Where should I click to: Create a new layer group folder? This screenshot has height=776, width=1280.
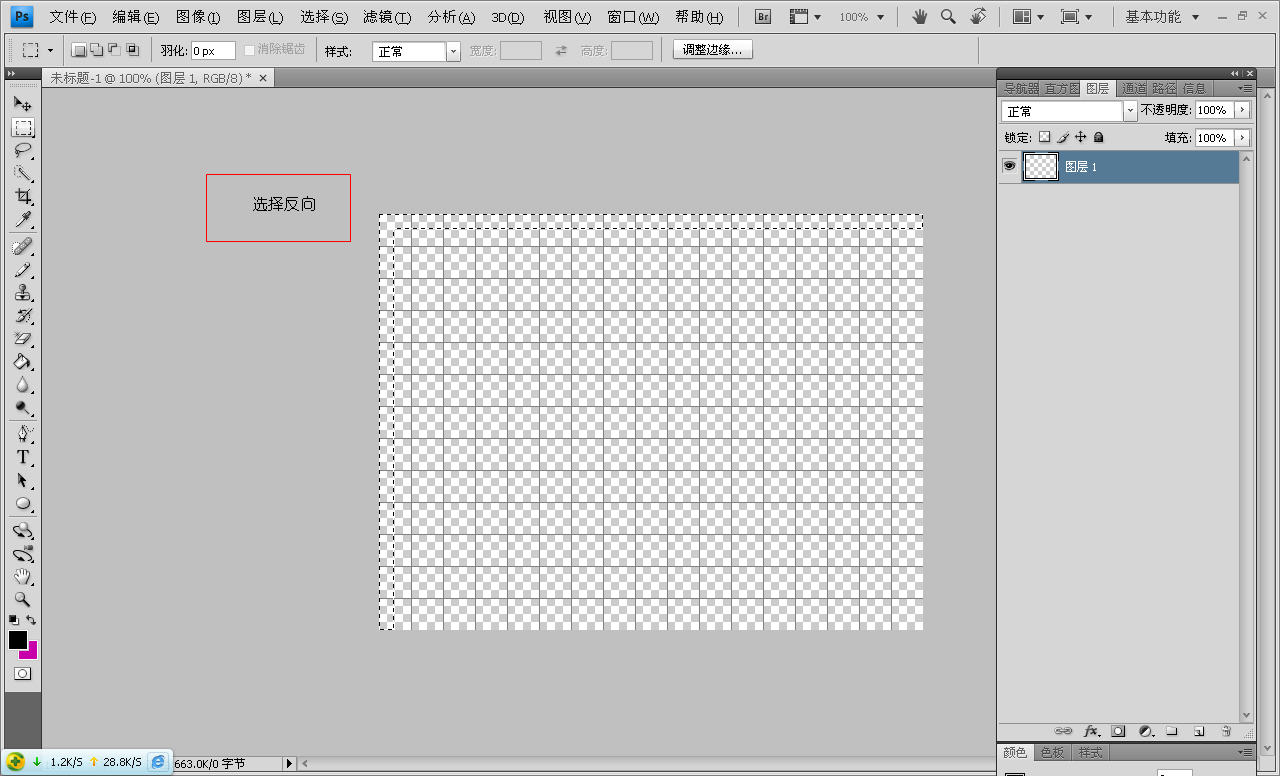1172,731
